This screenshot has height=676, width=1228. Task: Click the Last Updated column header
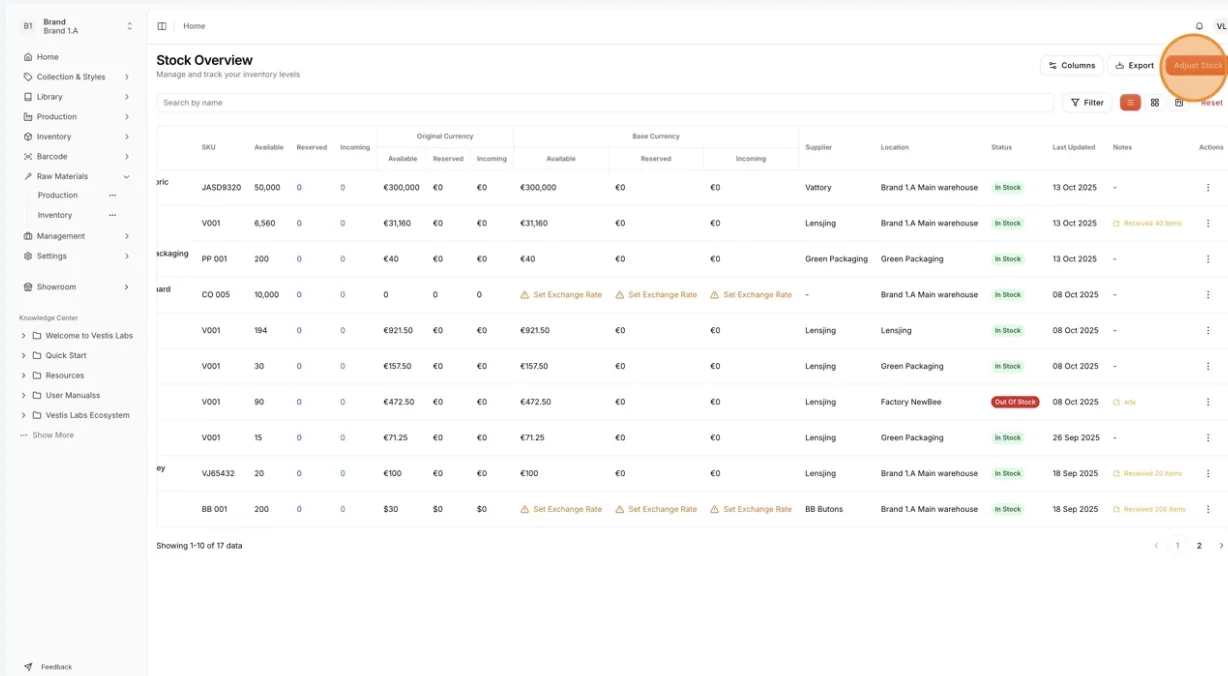point(1073,148)
